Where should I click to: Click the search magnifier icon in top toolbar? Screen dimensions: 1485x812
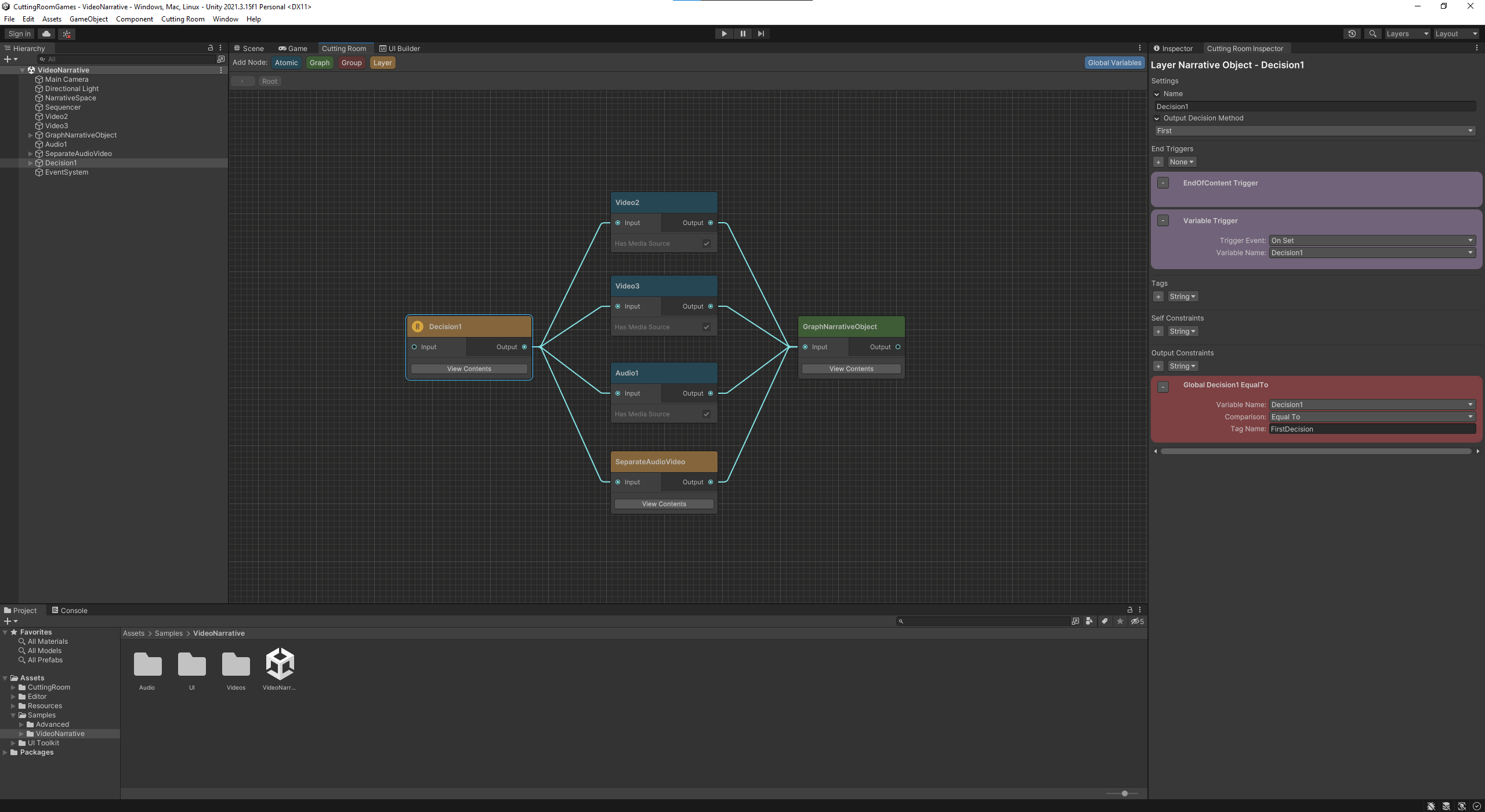[1372, 34]
